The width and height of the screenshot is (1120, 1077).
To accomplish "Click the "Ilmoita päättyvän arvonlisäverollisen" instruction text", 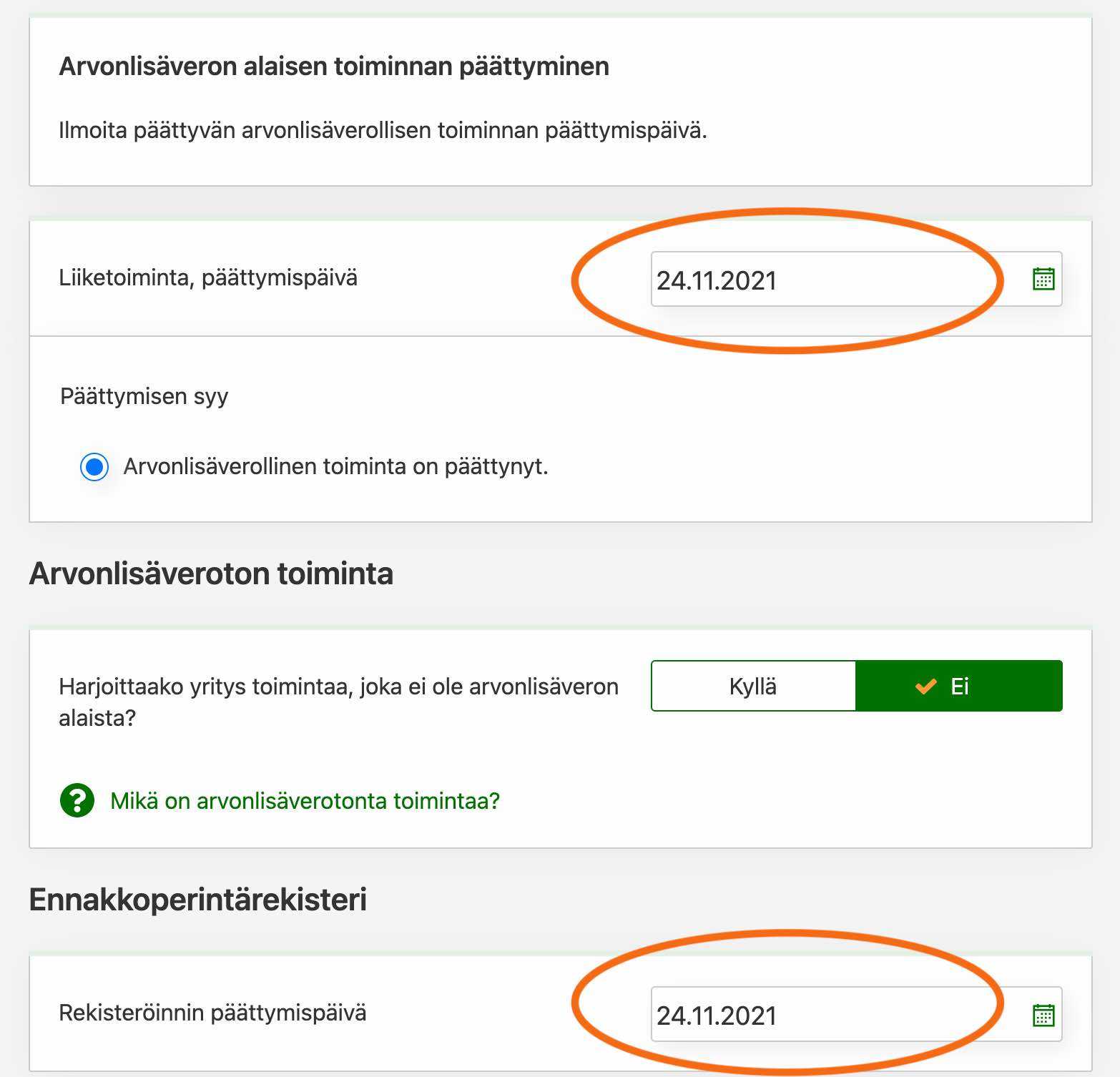I will [x=383, y=131].
